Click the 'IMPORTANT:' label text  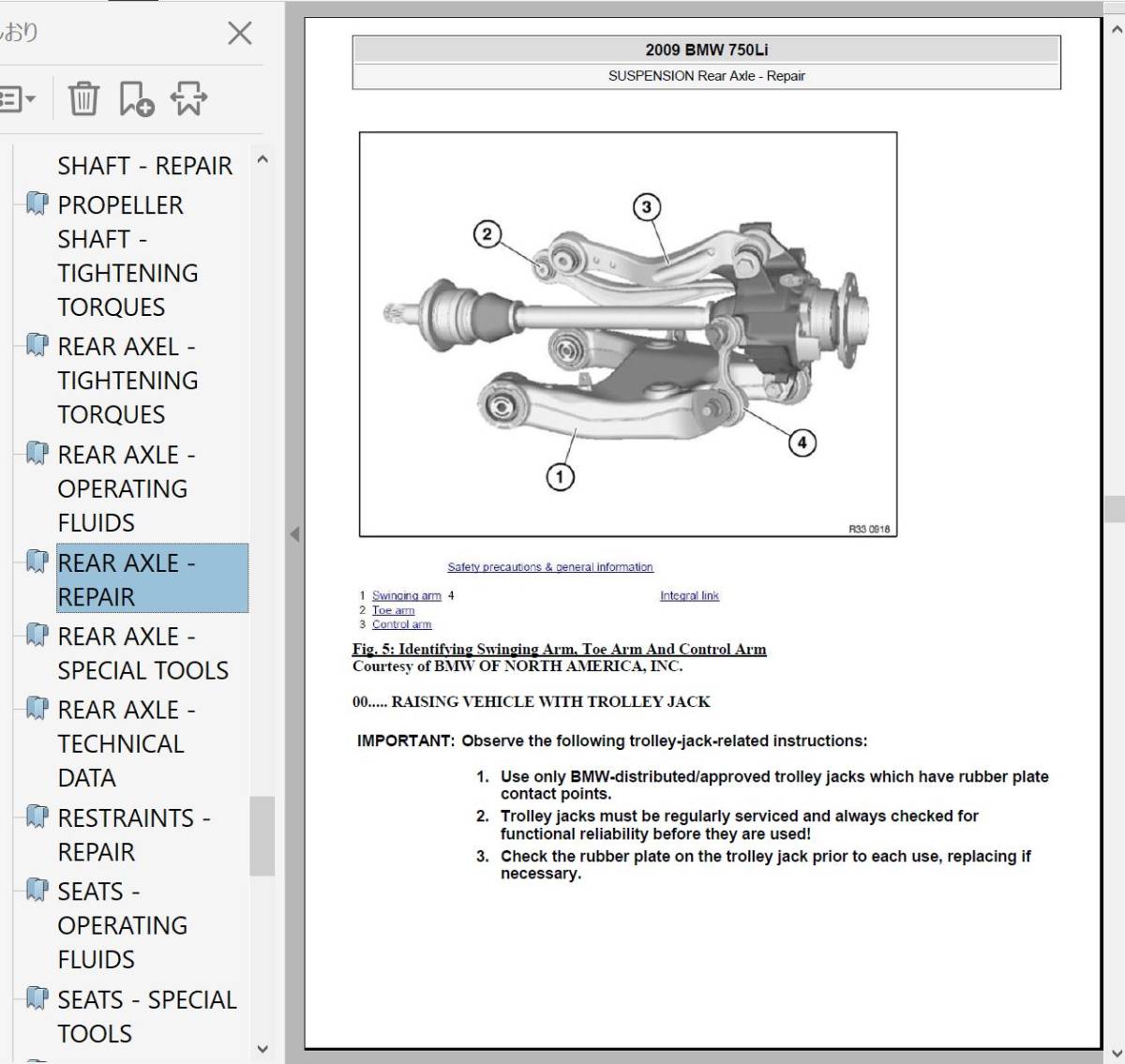[x=406, y=741]
